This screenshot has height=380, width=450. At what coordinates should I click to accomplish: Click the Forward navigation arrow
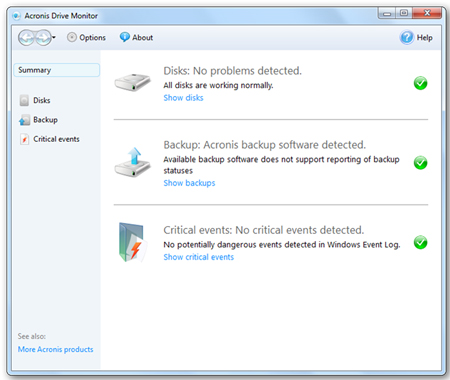point(43,37)
